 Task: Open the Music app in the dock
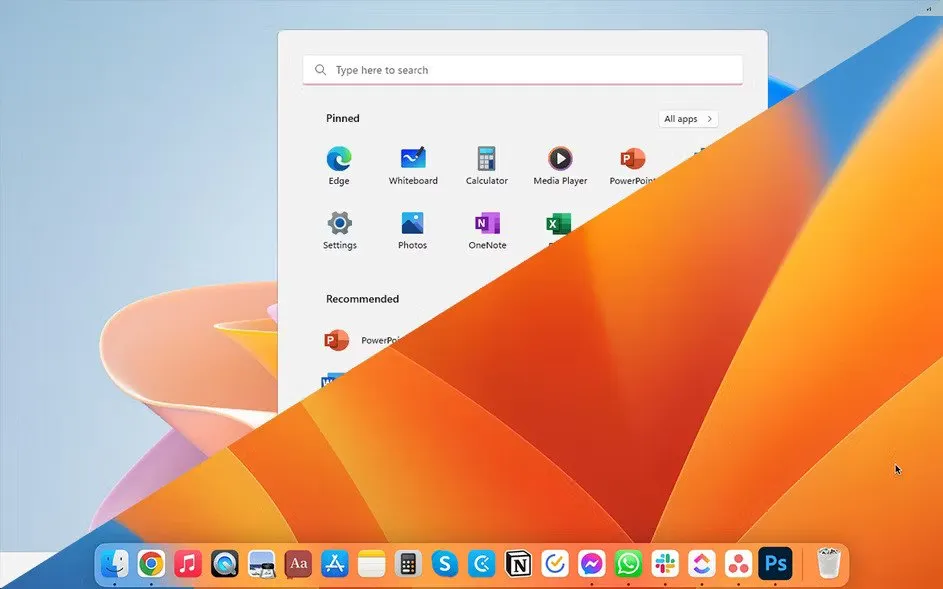click(188, 564)
